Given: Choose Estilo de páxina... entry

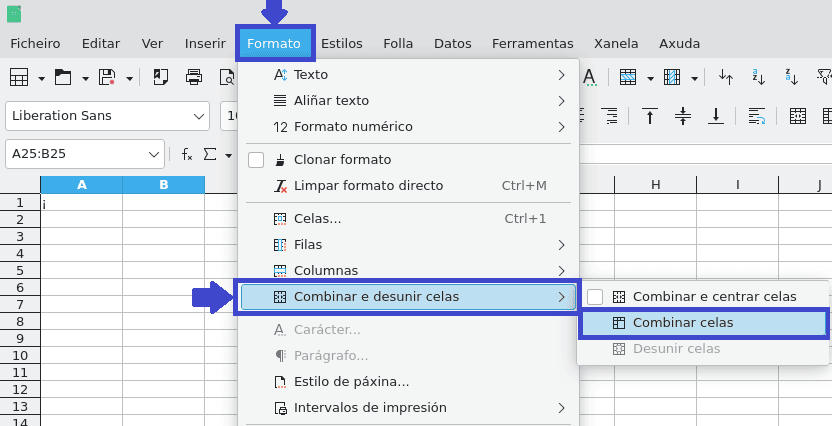Looking at the screenshot, I should click(408, 382).
